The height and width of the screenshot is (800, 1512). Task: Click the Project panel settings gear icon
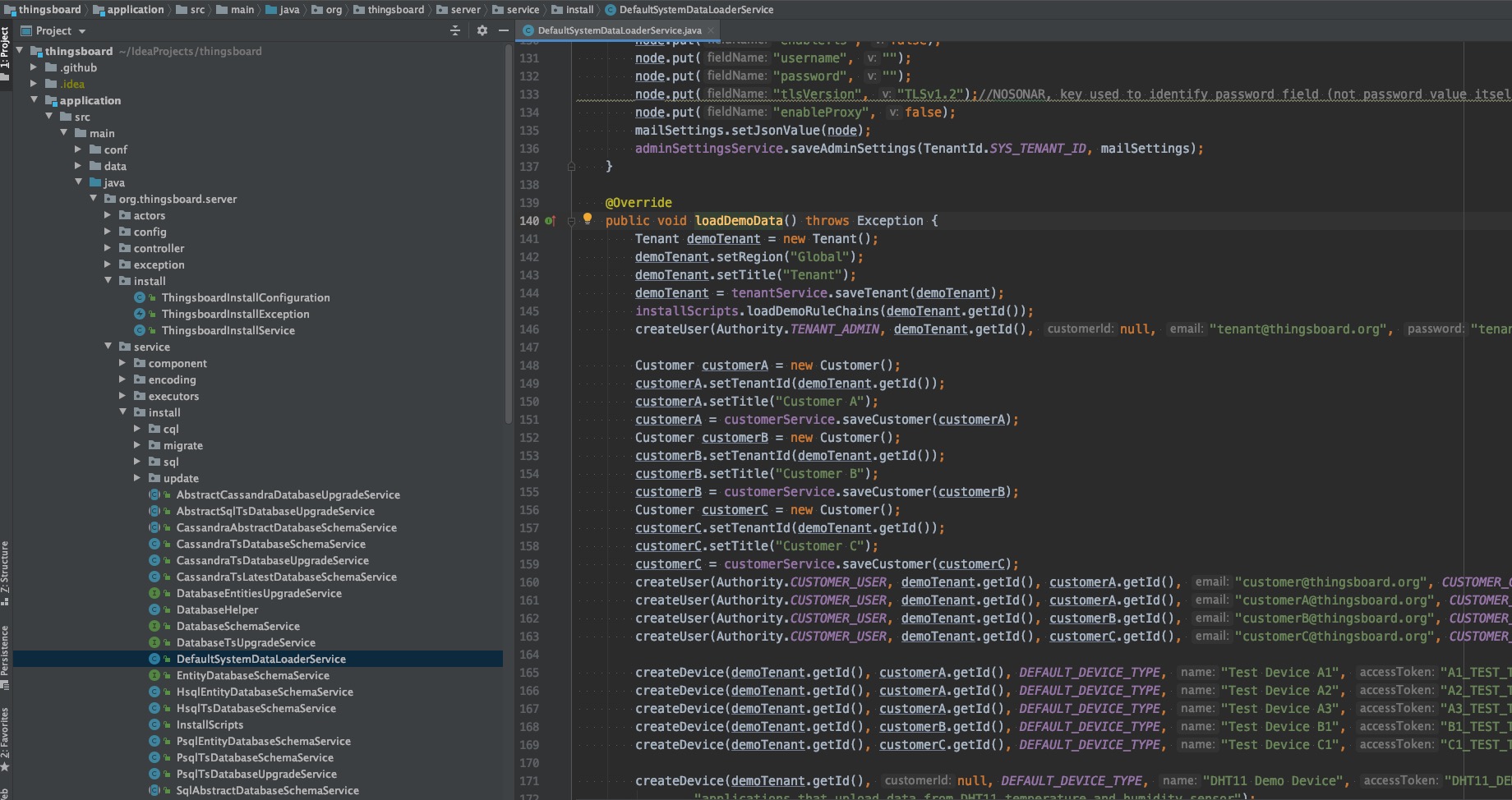coord(482,30)
